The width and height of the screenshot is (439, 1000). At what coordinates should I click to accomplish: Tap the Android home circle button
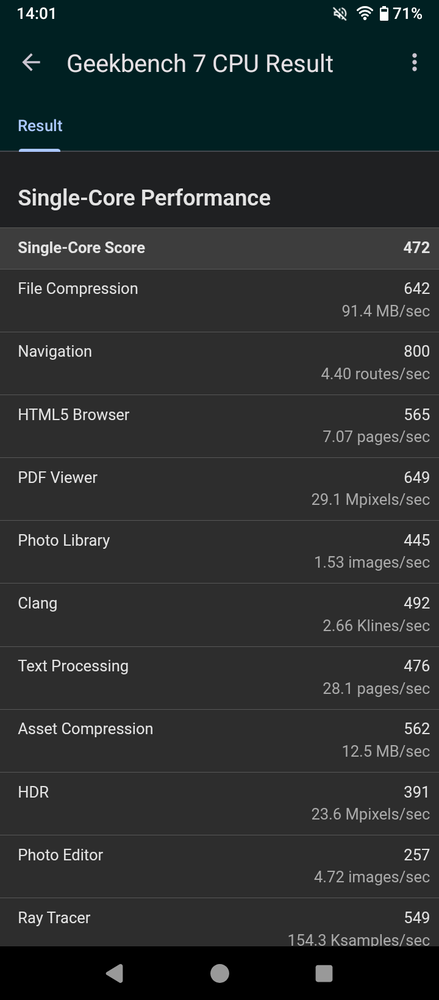point(220,973)
